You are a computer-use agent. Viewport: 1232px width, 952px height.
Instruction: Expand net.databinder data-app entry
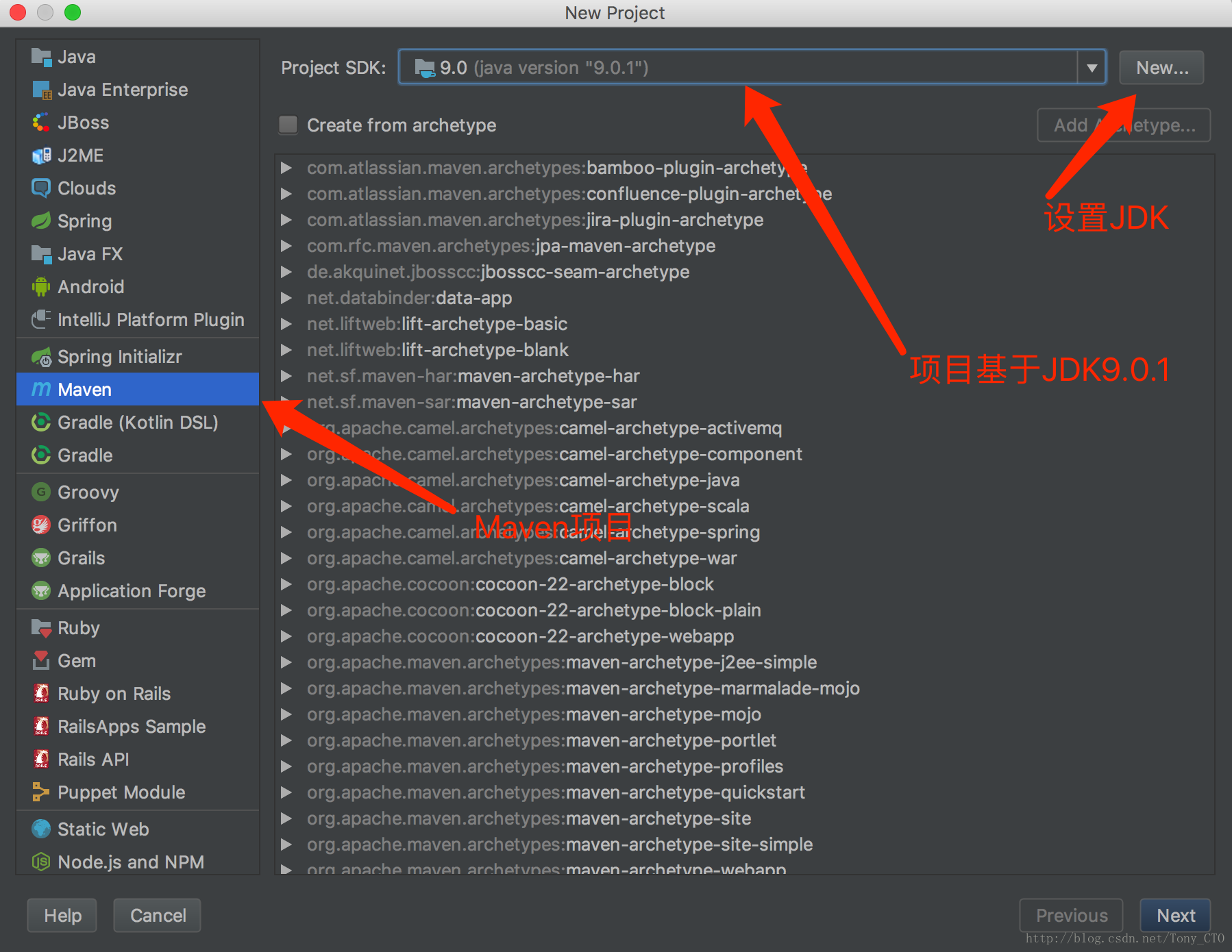click(286, 298)
